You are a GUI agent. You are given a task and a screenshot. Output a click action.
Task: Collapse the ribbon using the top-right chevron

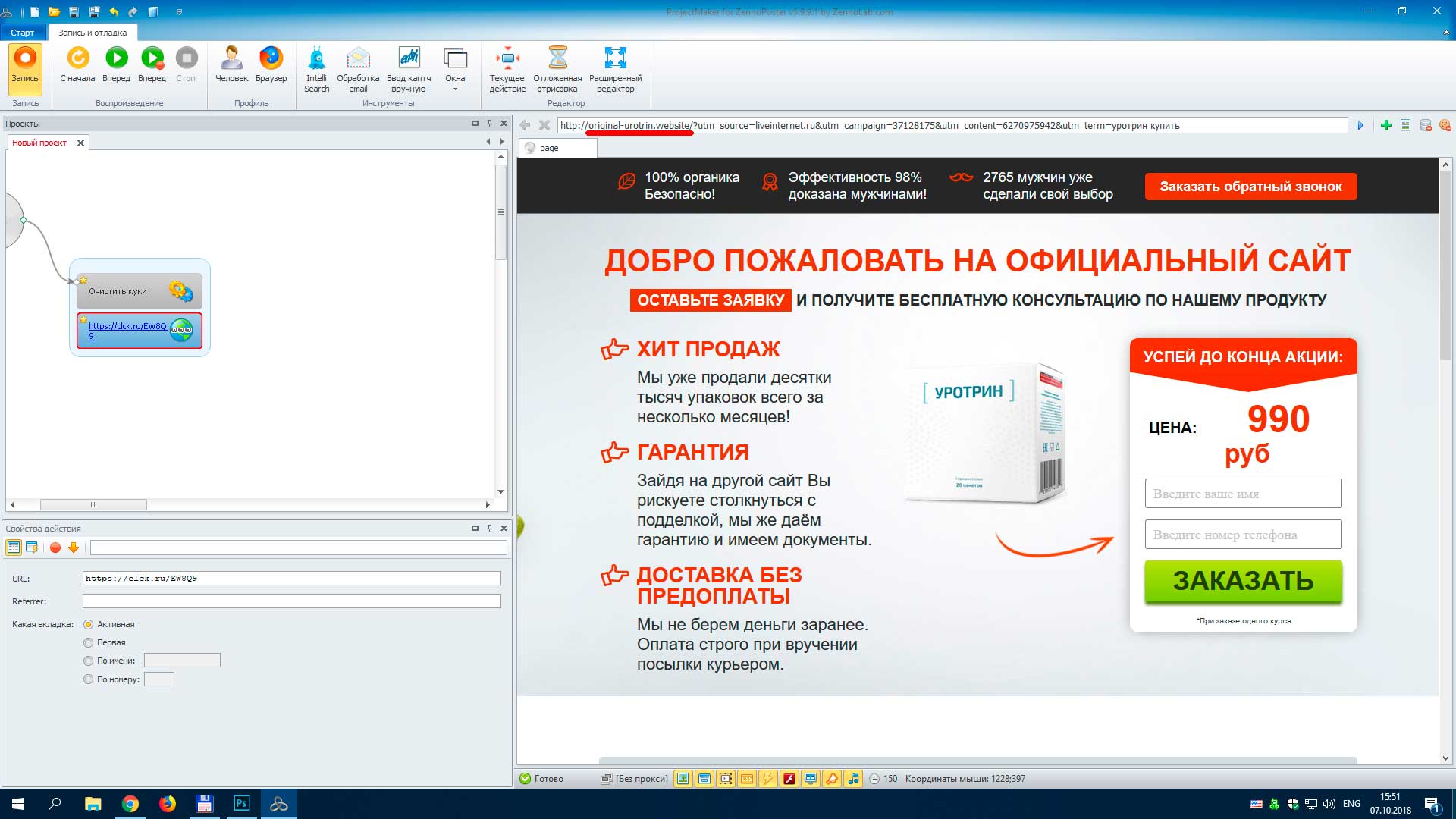coord(1446,33)
